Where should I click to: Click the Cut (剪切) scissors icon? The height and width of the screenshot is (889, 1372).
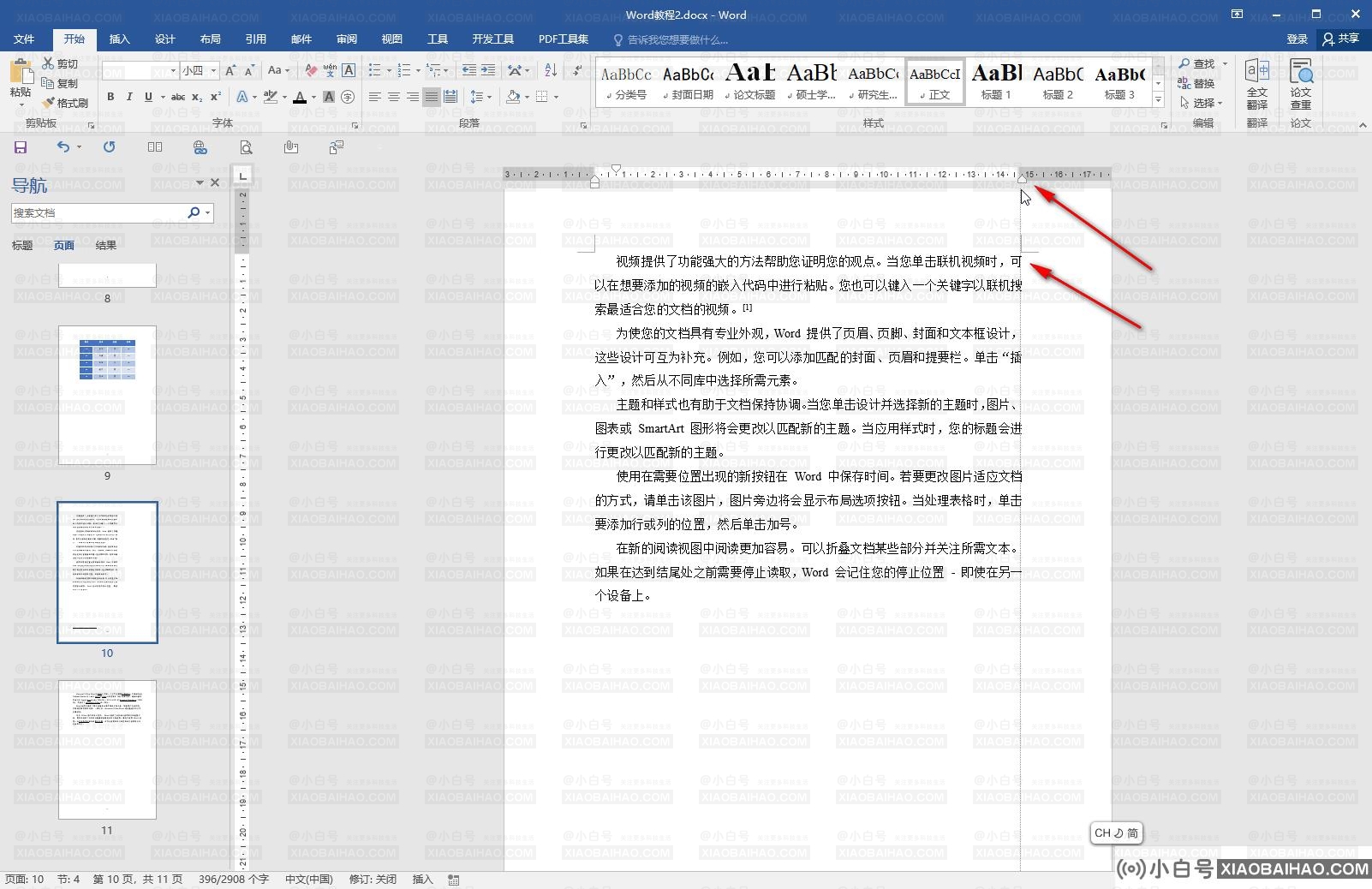coord(48,64)
